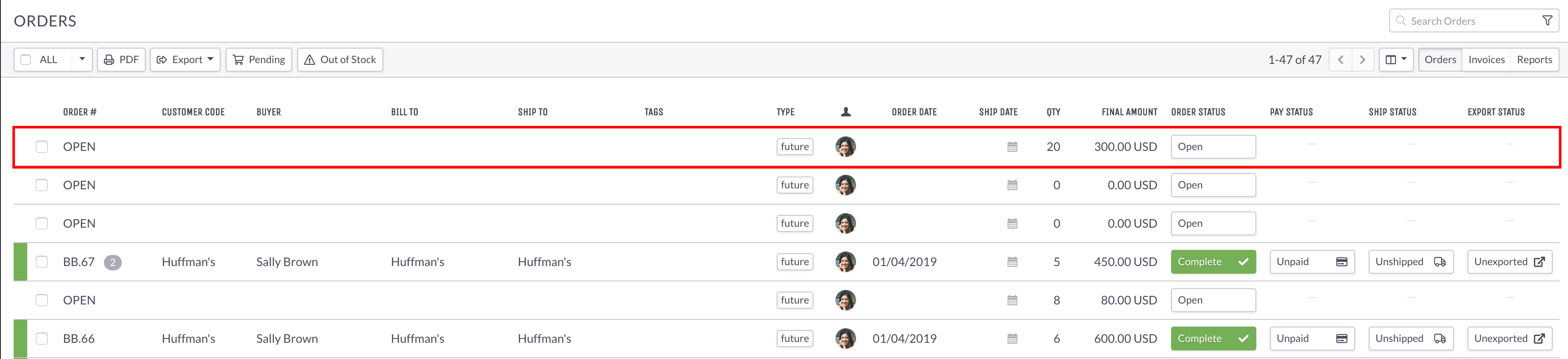Open the notification badge next to BB.67
The image size is (1568, 359).
[112, 262]
